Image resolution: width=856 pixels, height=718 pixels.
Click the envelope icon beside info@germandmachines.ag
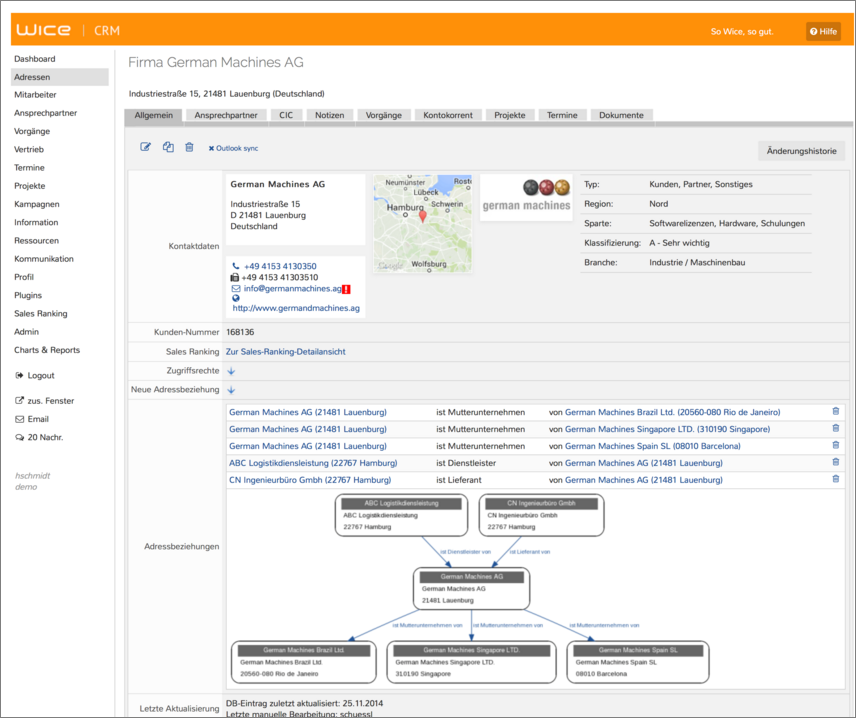tap(235, 288)
